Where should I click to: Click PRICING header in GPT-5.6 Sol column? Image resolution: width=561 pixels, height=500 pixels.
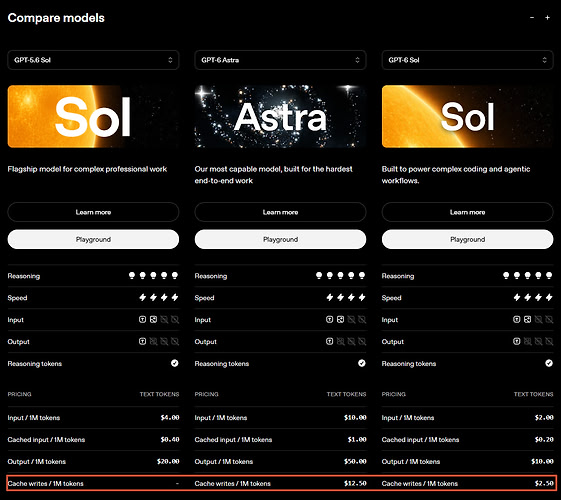pos(19,394)
